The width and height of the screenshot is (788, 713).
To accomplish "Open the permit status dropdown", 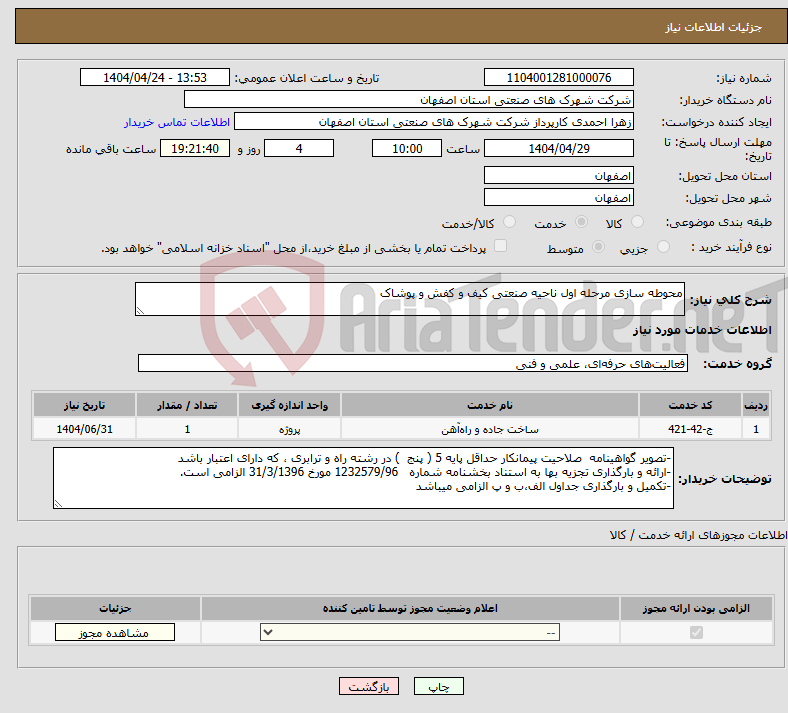I will [x=410, y=632].
